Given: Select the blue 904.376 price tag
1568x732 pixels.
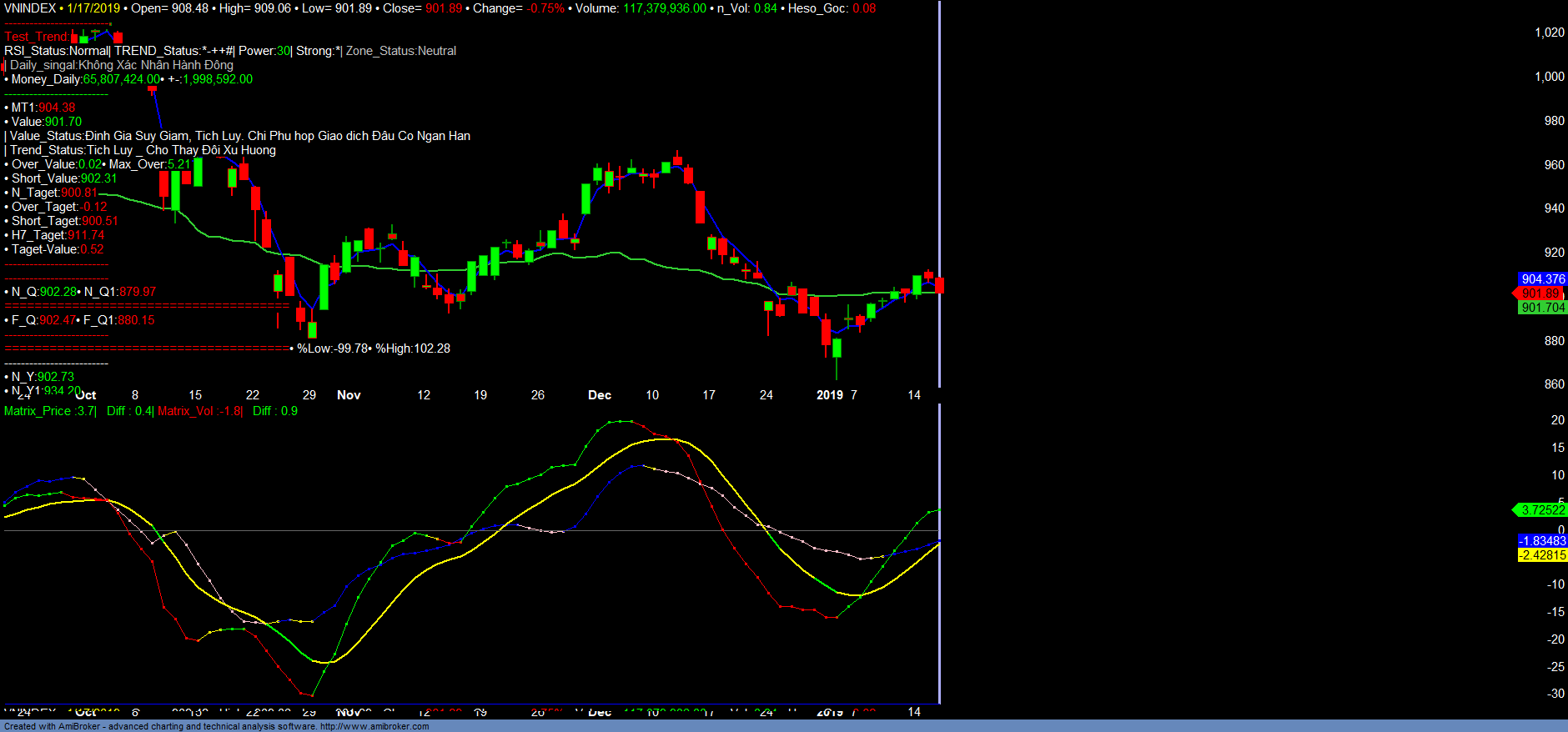Looking at the screenshot, I should coord(1542,279).
